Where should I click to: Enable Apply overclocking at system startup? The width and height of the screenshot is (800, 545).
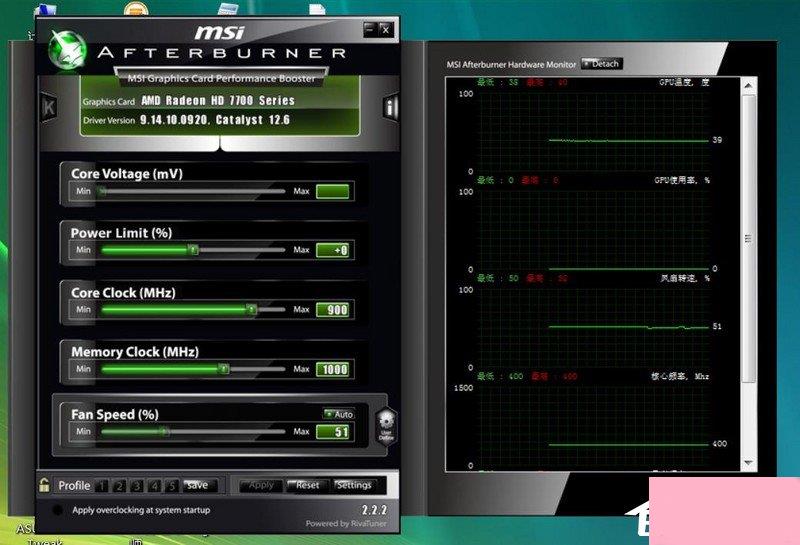coord(57,510)
